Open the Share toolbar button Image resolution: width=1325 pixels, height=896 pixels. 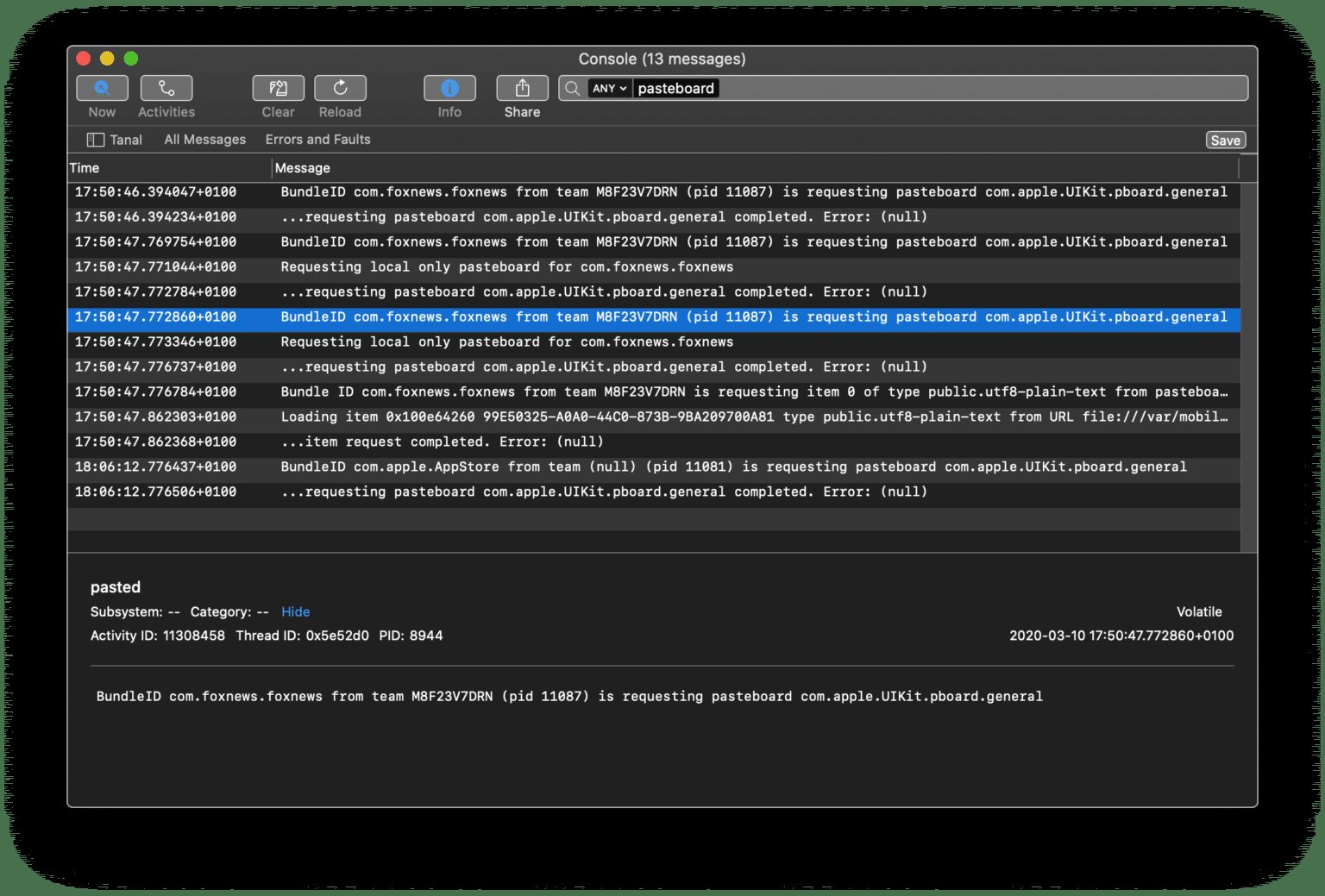click(x=522, y=89)
